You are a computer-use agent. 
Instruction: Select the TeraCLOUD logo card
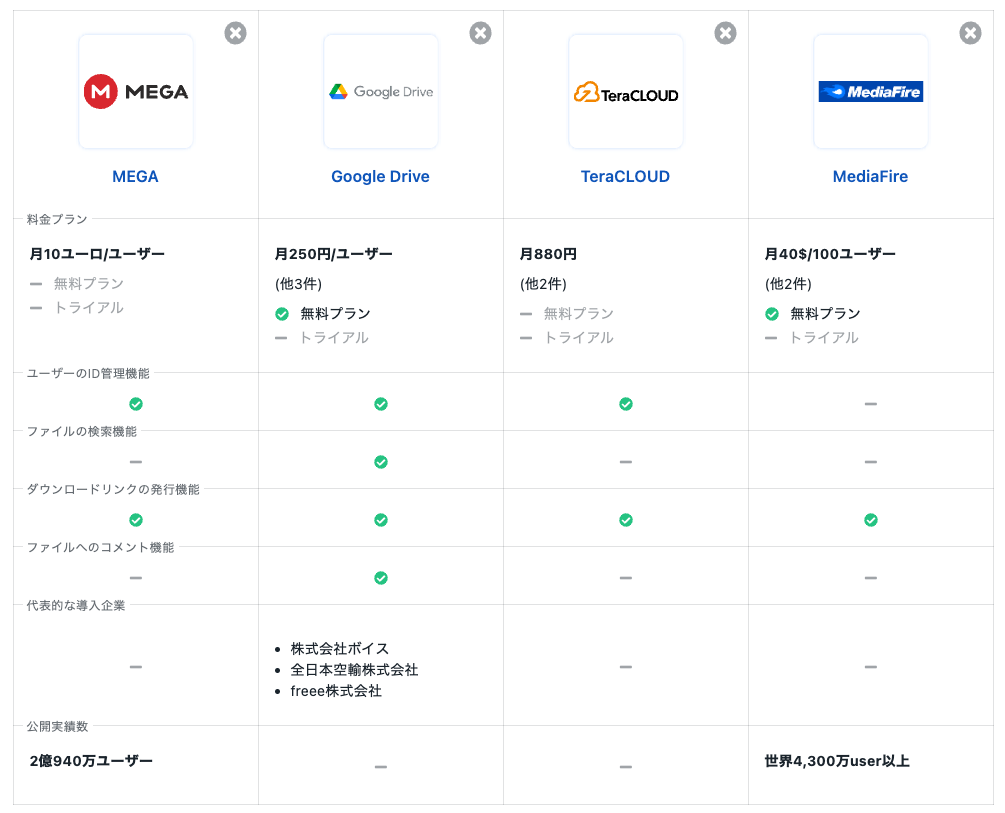(x=626, y=92)
